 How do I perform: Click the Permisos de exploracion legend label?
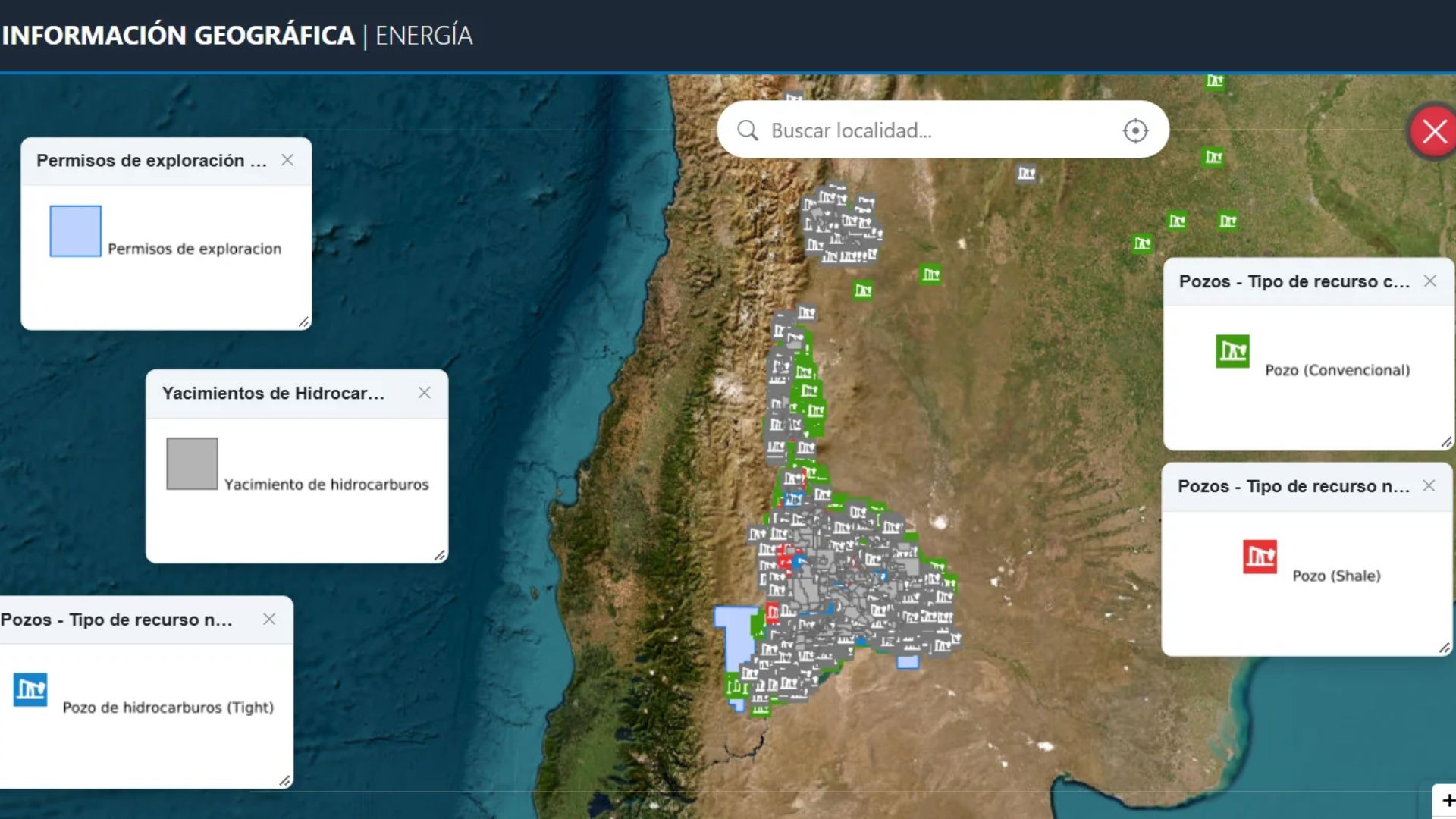pyautogui.click(x=195, y=249)
